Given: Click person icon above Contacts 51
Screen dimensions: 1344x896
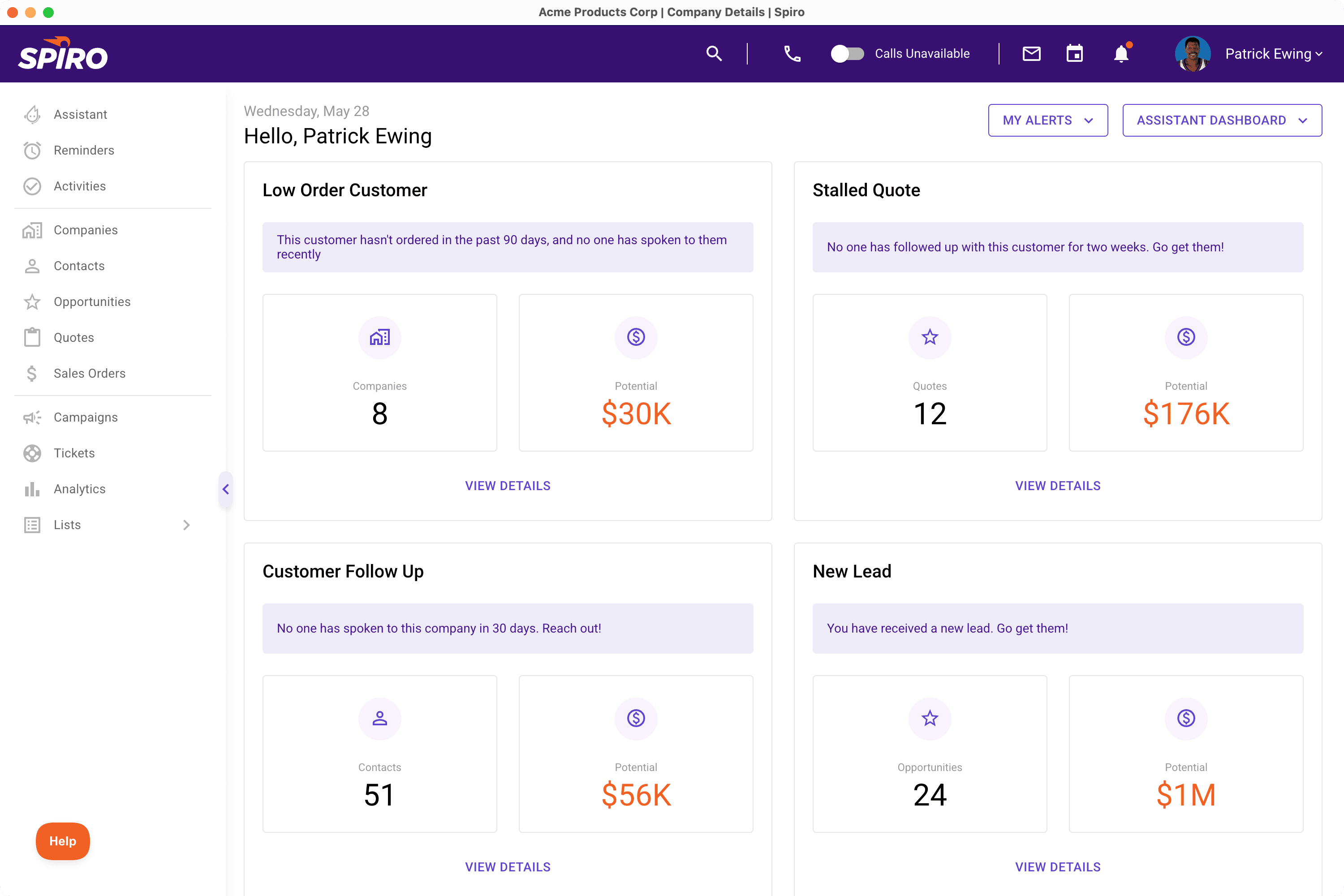Looking at the screenshot, I should [x=379, y=718].
